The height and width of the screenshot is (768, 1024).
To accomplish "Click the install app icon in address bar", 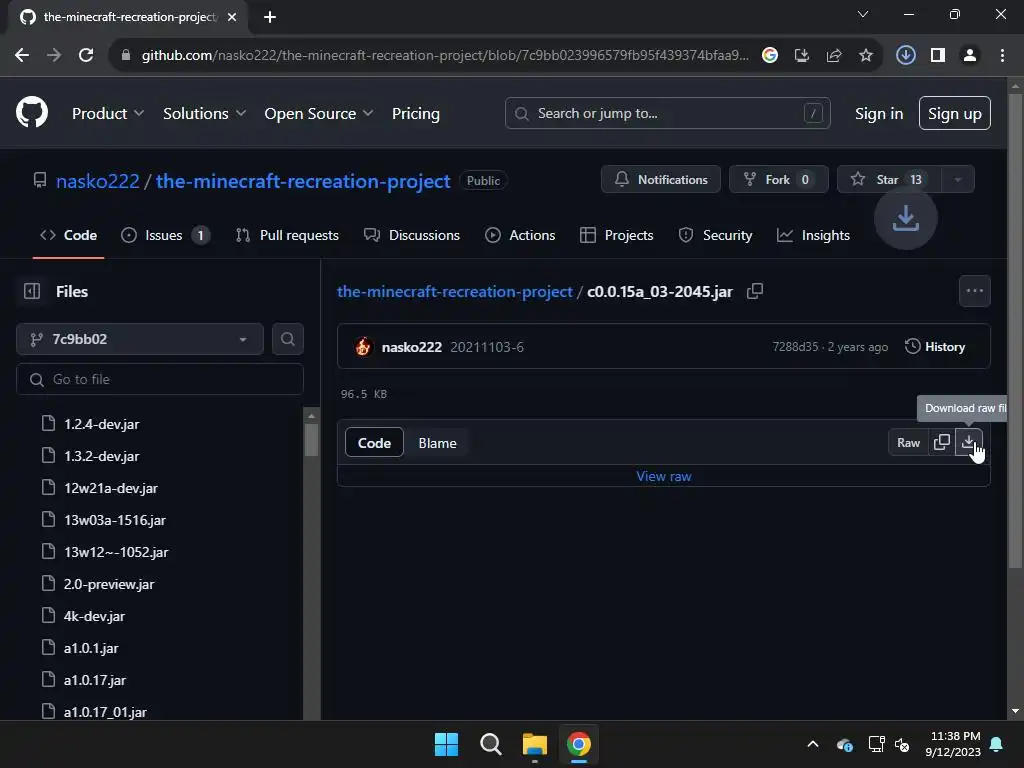I will tap(802, 55).
